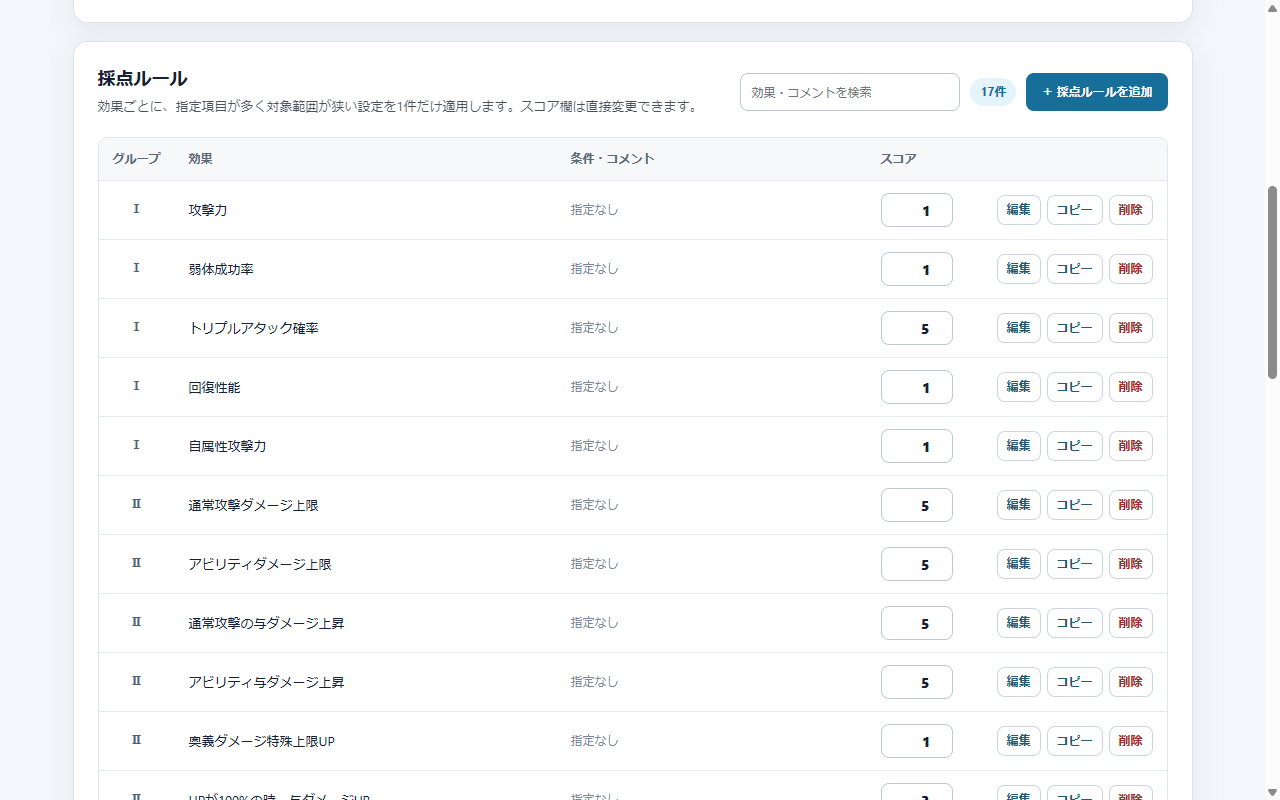Copy the アビリティダメージ上限 rule
This screenshot has height=800, width=1280.
pyautogui.click(x=1074, y=564)
